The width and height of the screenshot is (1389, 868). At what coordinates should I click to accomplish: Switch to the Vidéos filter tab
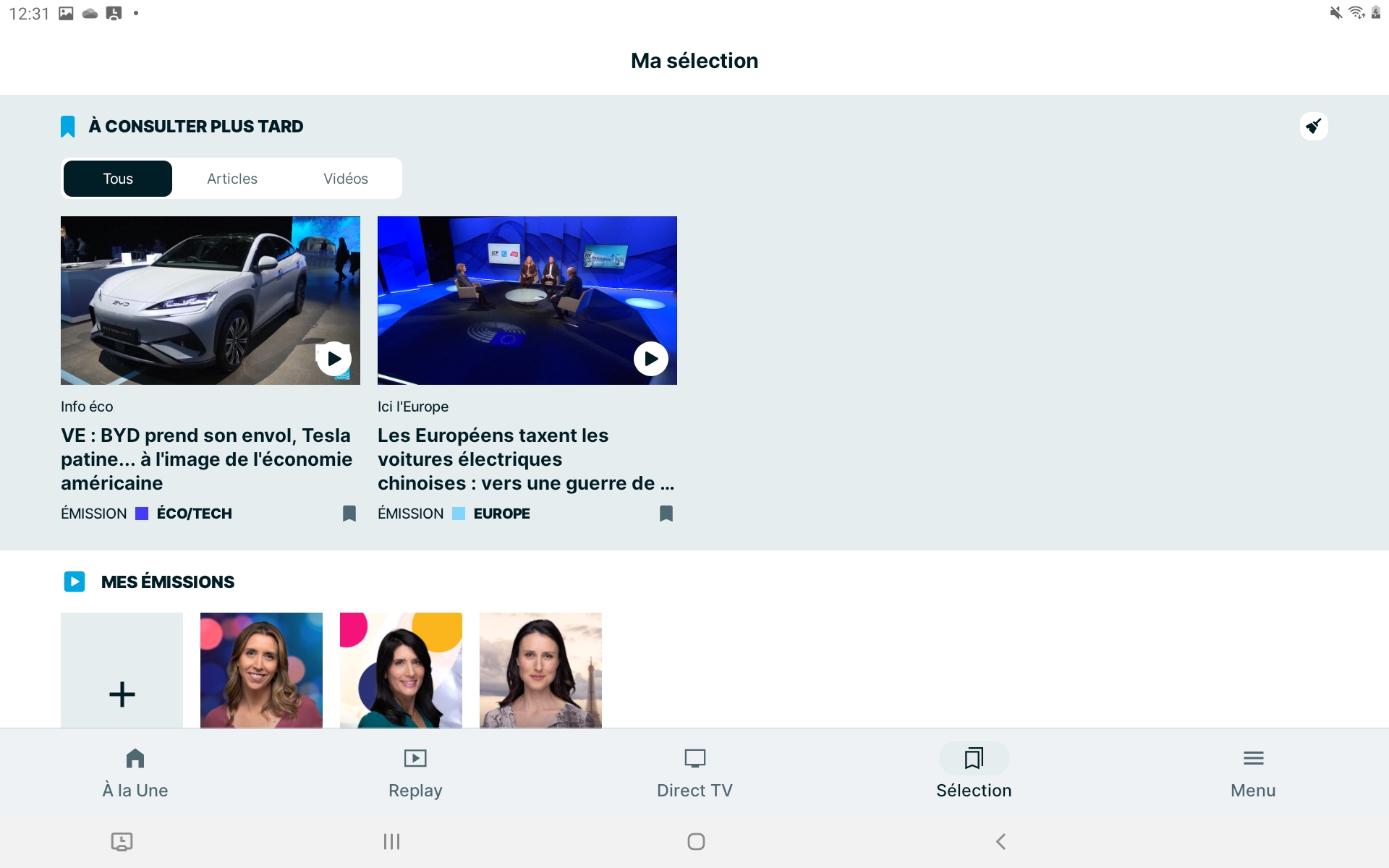[x=346, y=179]
